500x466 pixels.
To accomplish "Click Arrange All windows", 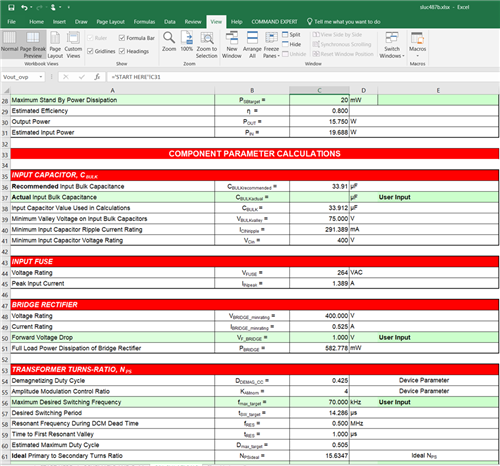I will (252, 45).
